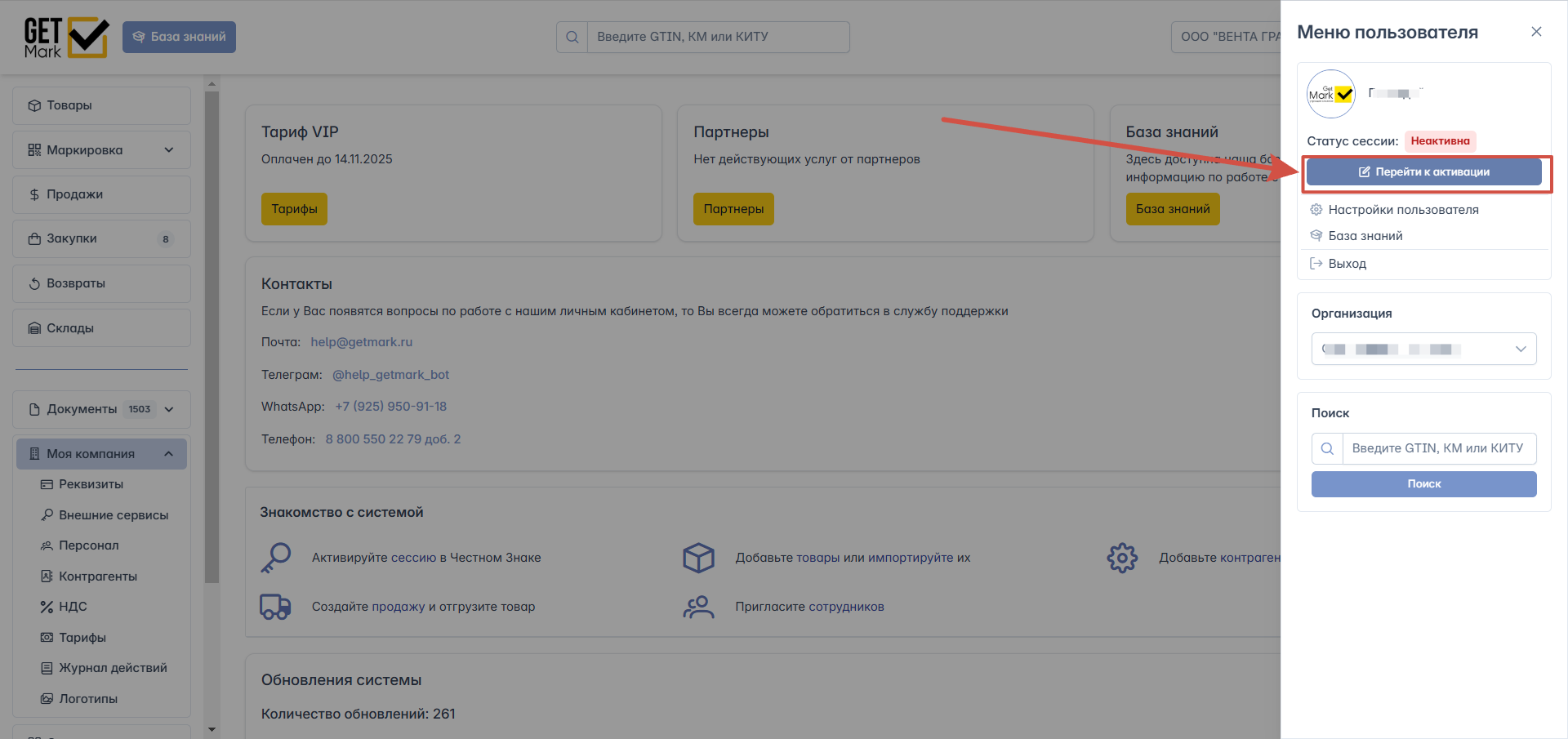The image size is (1568, 739).
Task: Click Перейти к активации button
Action: point(1423,171)
